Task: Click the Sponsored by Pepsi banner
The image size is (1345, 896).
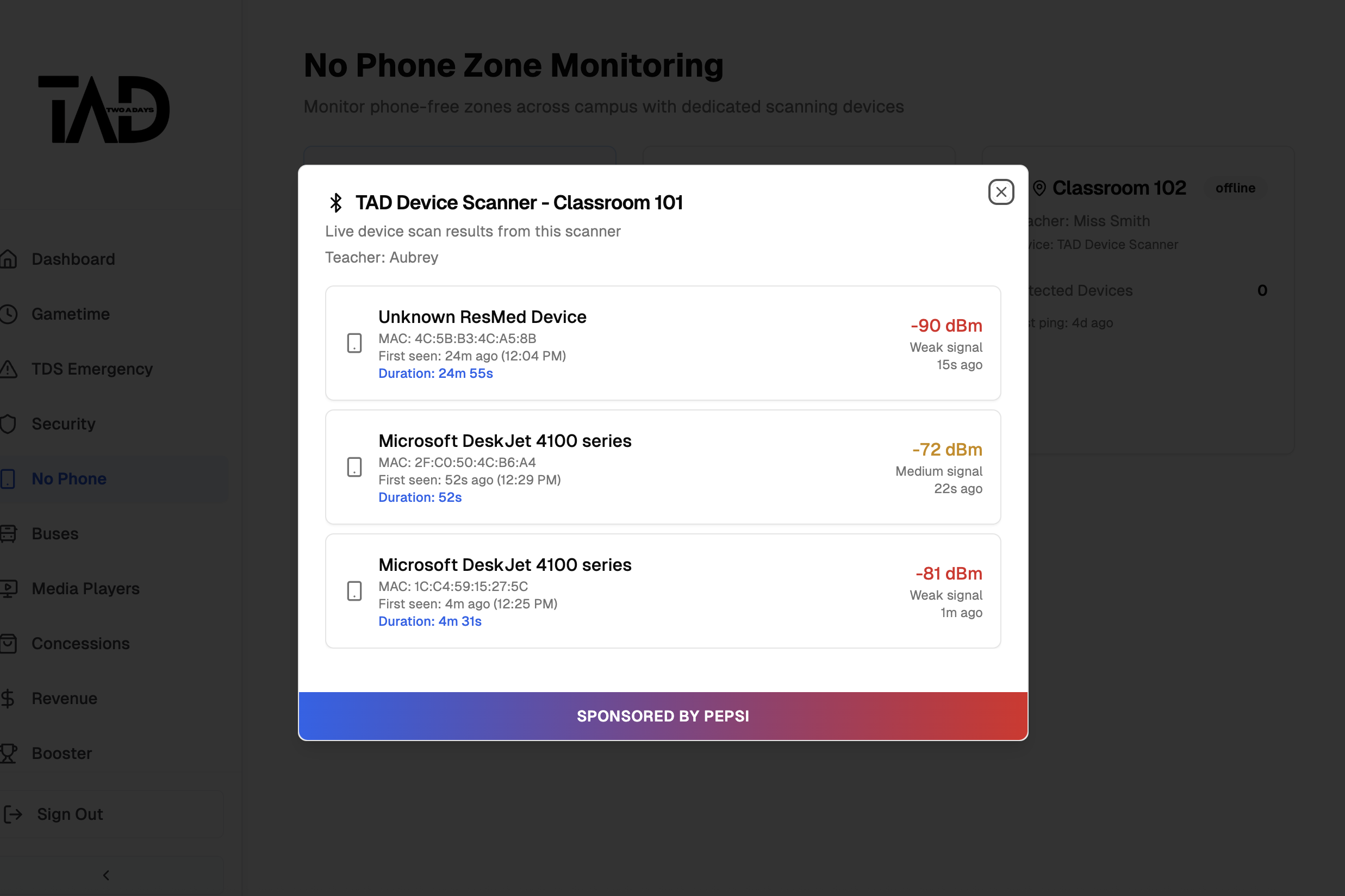Action: pos(662,715)
